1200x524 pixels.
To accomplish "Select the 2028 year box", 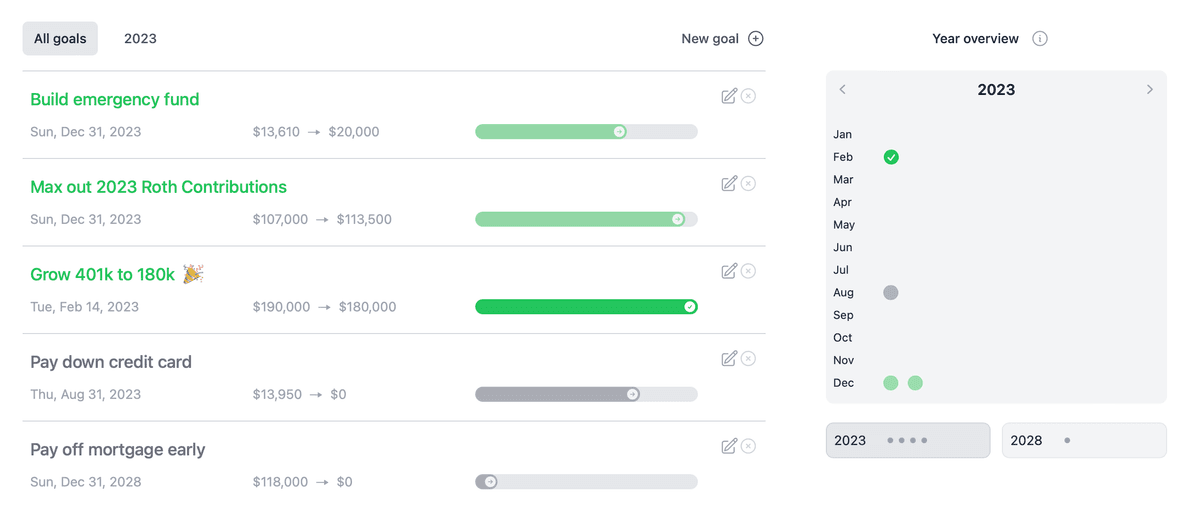I will click(1084, 441).
